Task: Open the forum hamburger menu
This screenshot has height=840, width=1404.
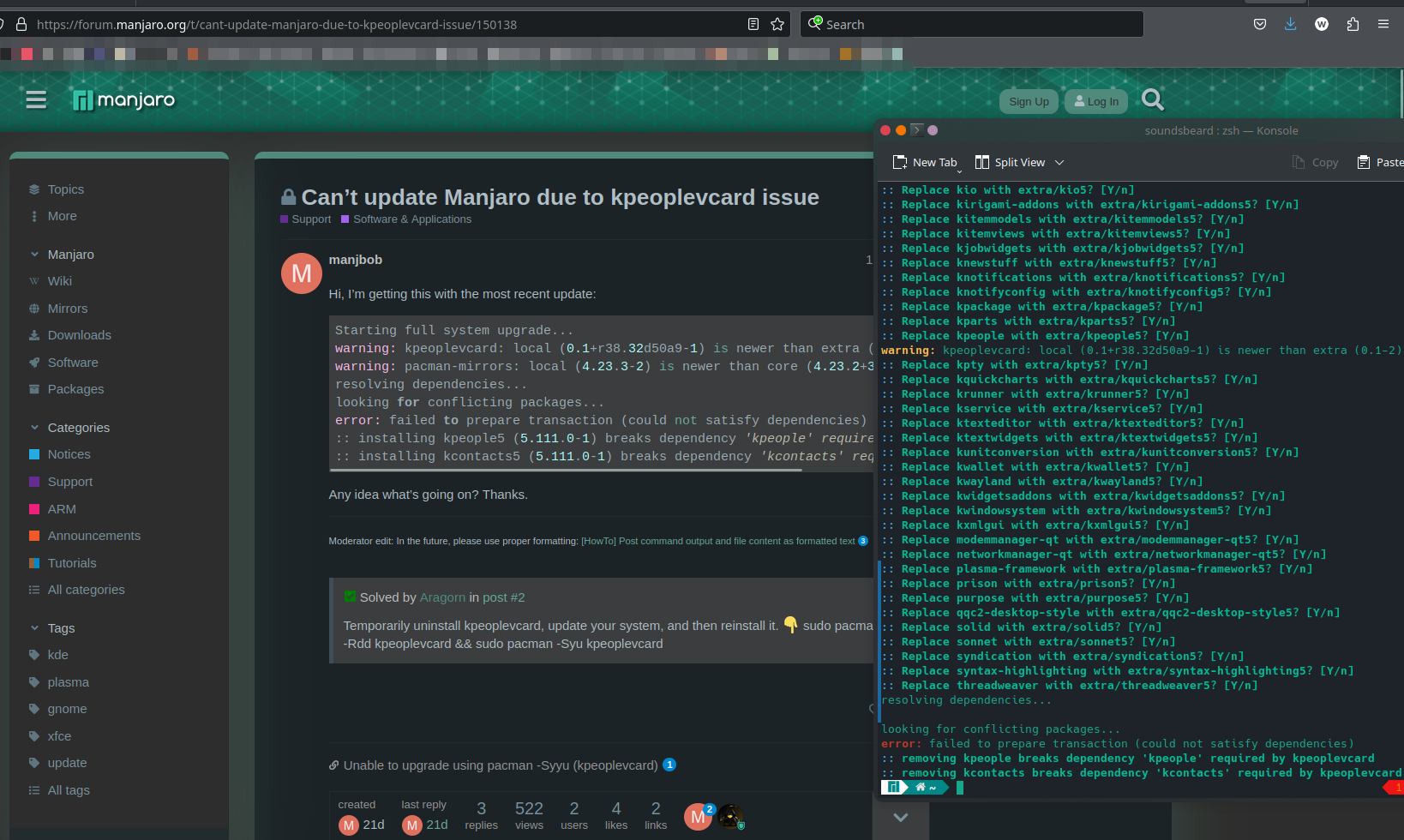Action: [x=36, y=100]
